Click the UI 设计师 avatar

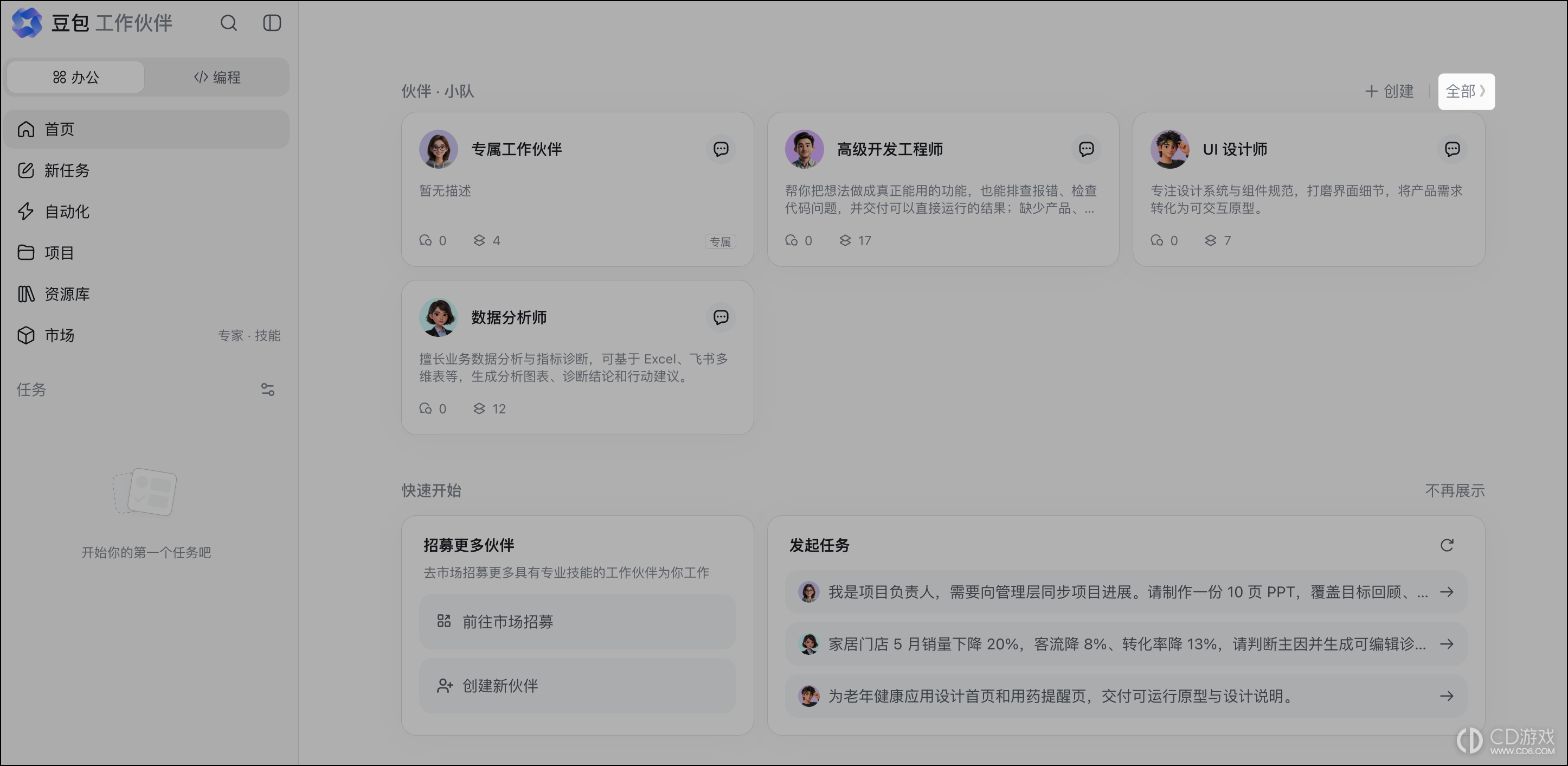(1169, 149)
